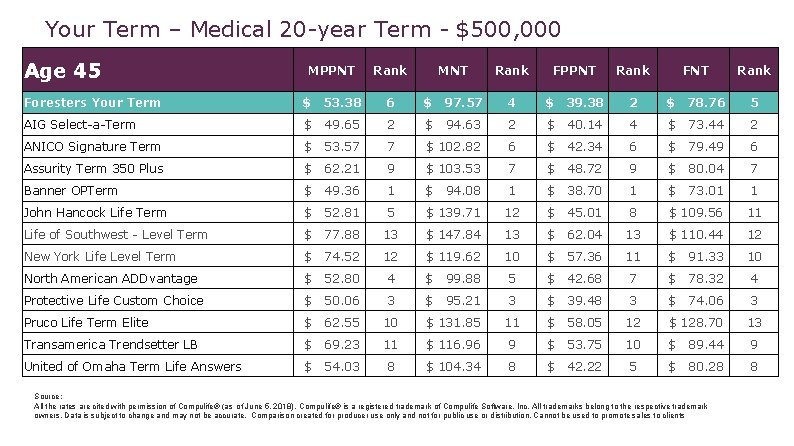The image size is (794, 446).
Task: Click New York Life Level Term cell
Action: tap(158, 257)
